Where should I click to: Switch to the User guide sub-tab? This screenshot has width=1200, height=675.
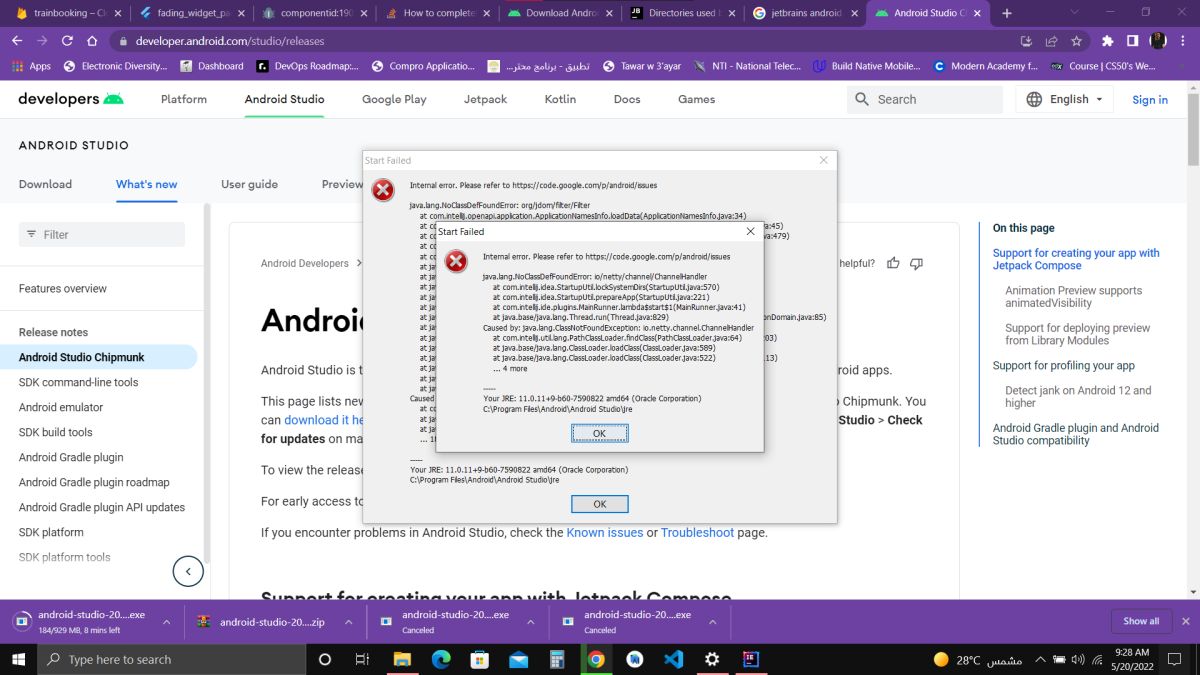coord(249,184)
